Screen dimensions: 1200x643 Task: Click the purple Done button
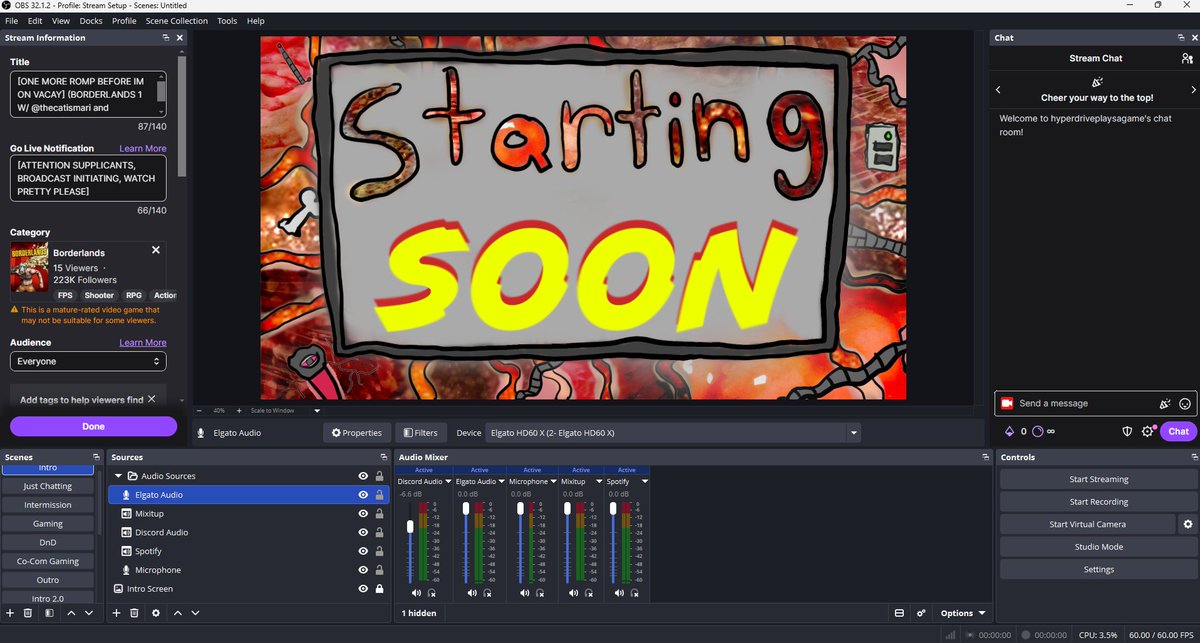click(93, 426)
